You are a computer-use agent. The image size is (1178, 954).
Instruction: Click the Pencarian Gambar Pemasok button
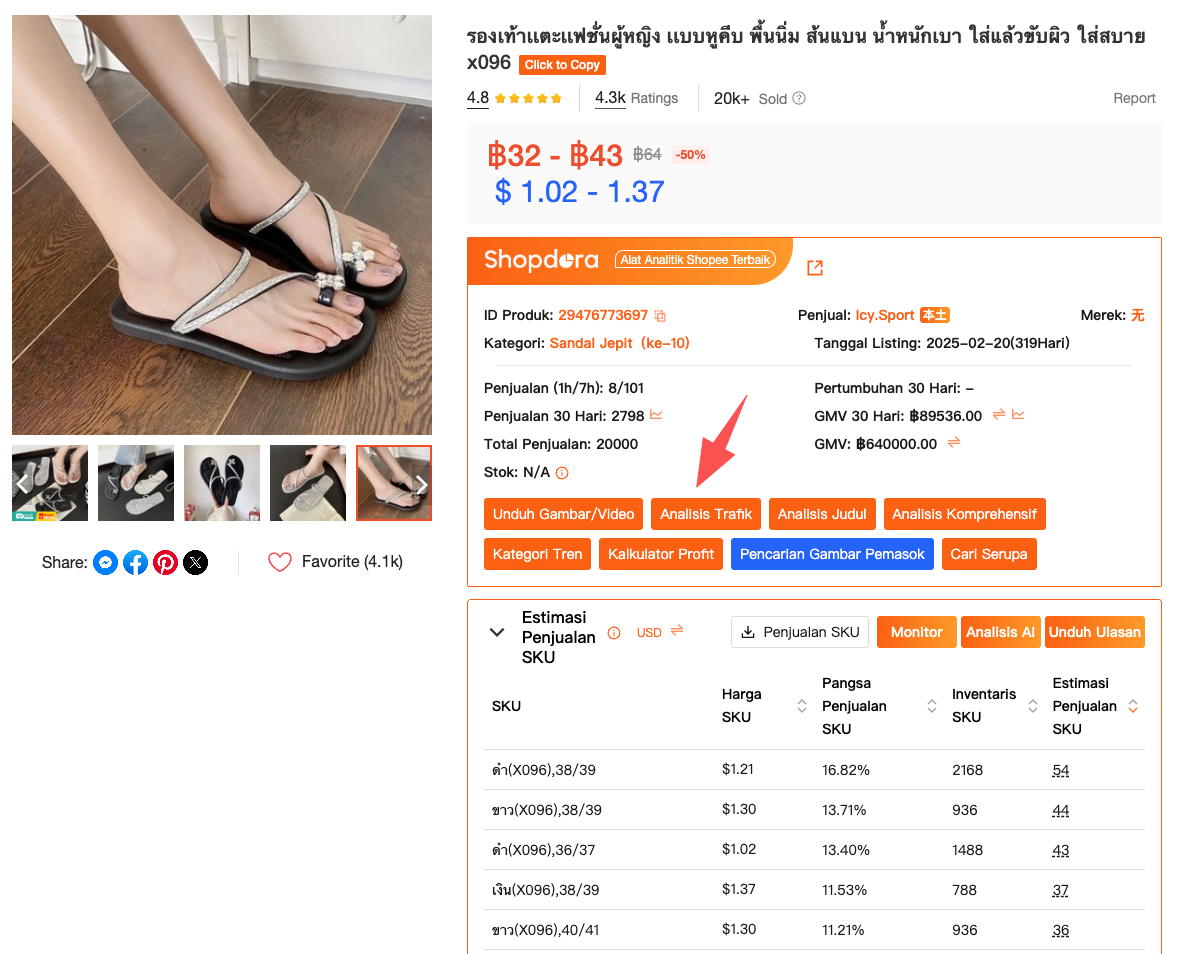click(832, 554)
